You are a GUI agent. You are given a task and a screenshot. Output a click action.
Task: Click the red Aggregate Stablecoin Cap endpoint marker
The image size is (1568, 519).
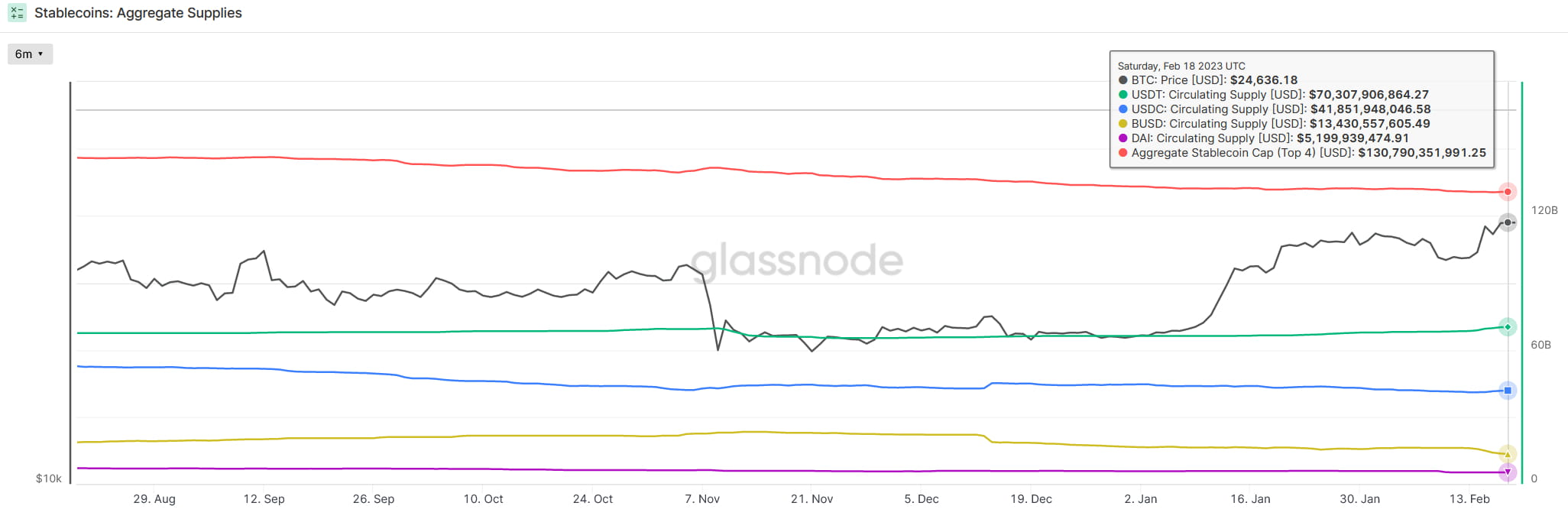click(x=1507, y=192)
